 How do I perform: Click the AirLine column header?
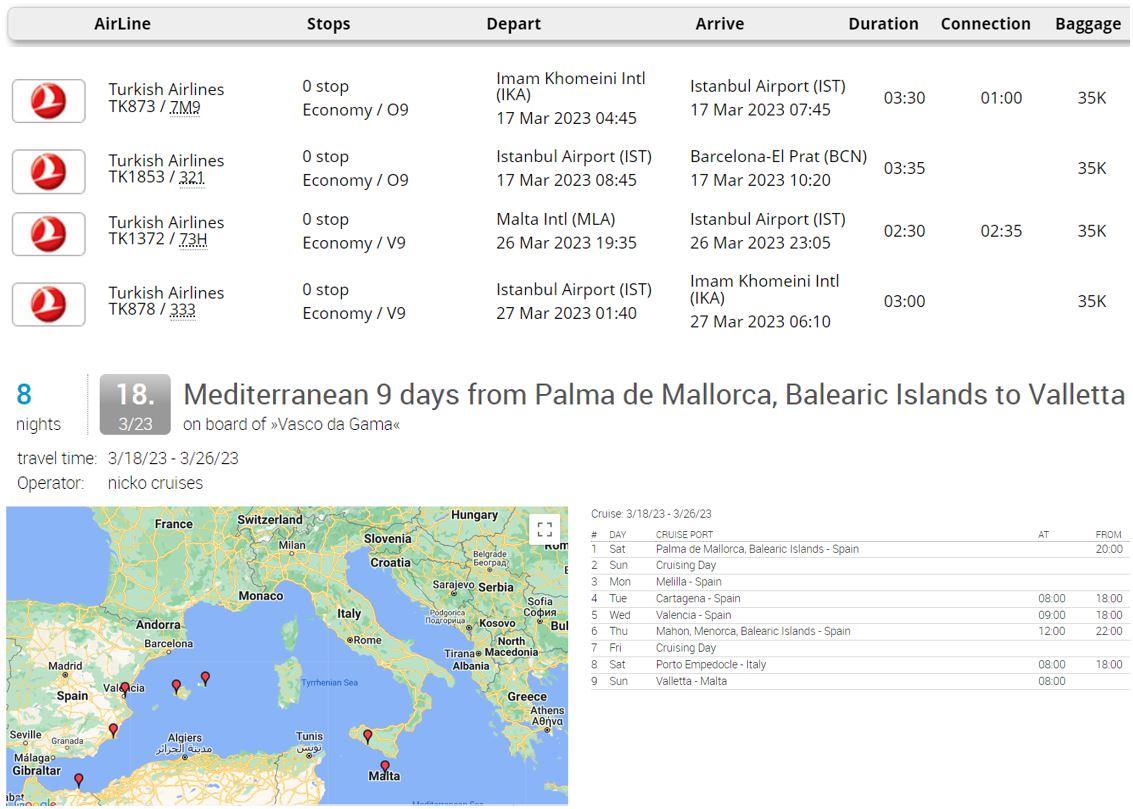[122, 24]
